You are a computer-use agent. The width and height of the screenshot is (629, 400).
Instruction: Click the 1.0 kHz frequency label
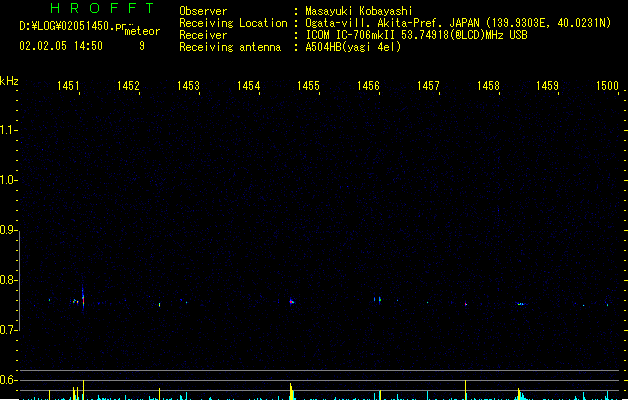click(7, 180)
